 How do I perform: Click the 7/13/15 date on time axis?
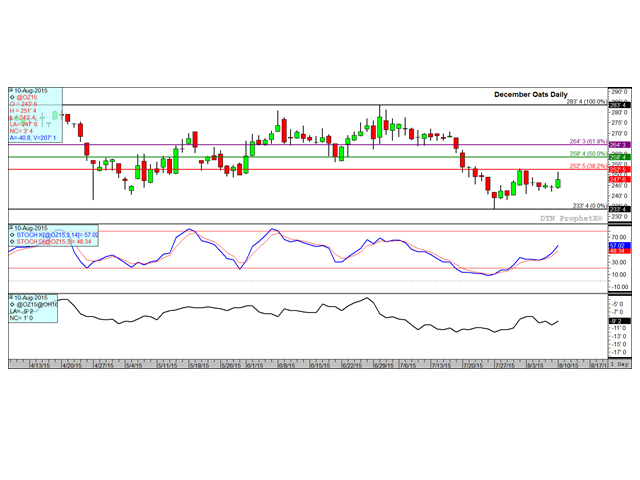coord(441,365)
